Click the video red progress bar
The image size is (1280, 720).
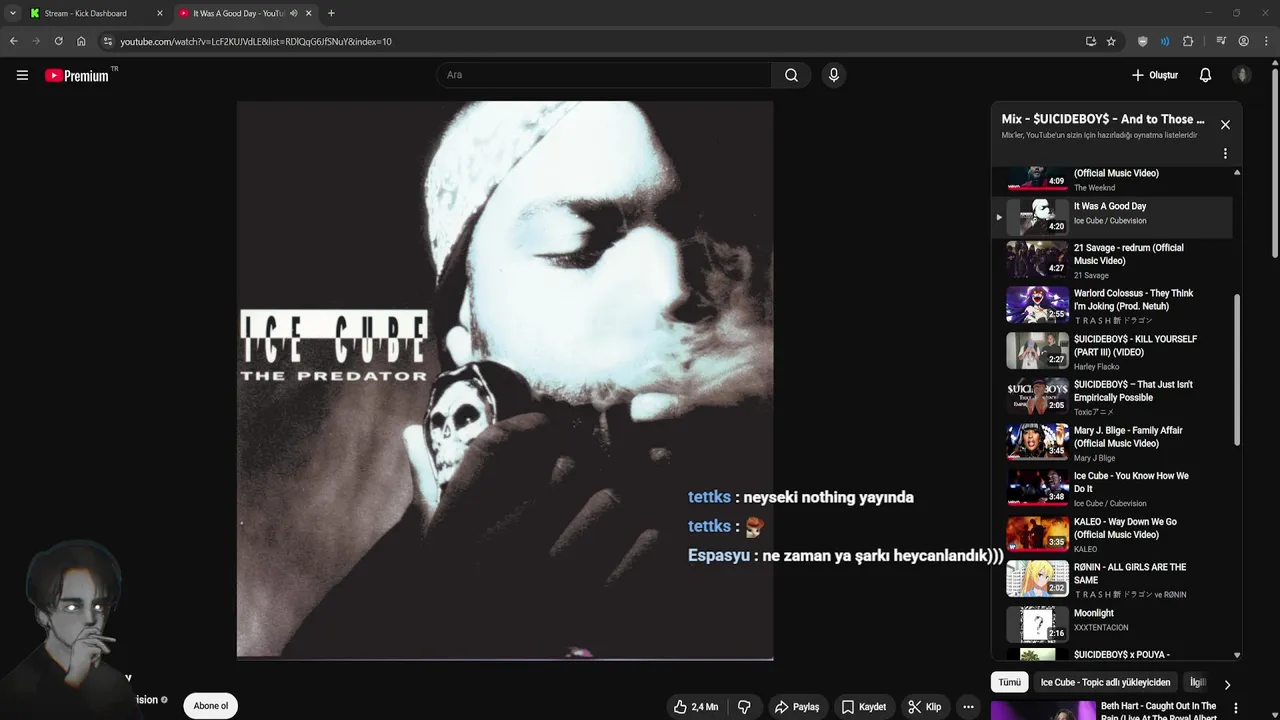coord(505,659)
